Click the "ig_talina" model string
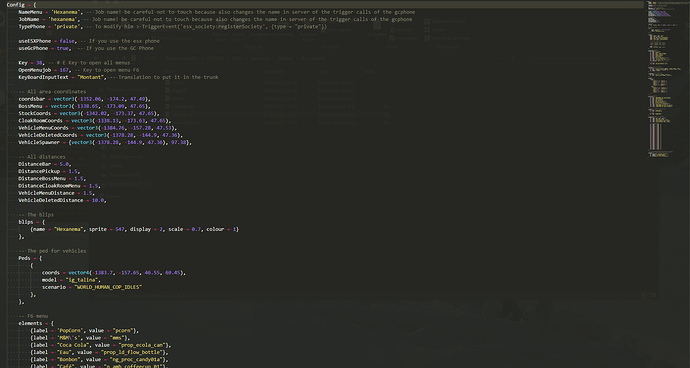The height and width of the screenshot is (368, 690). click(83, 280)
